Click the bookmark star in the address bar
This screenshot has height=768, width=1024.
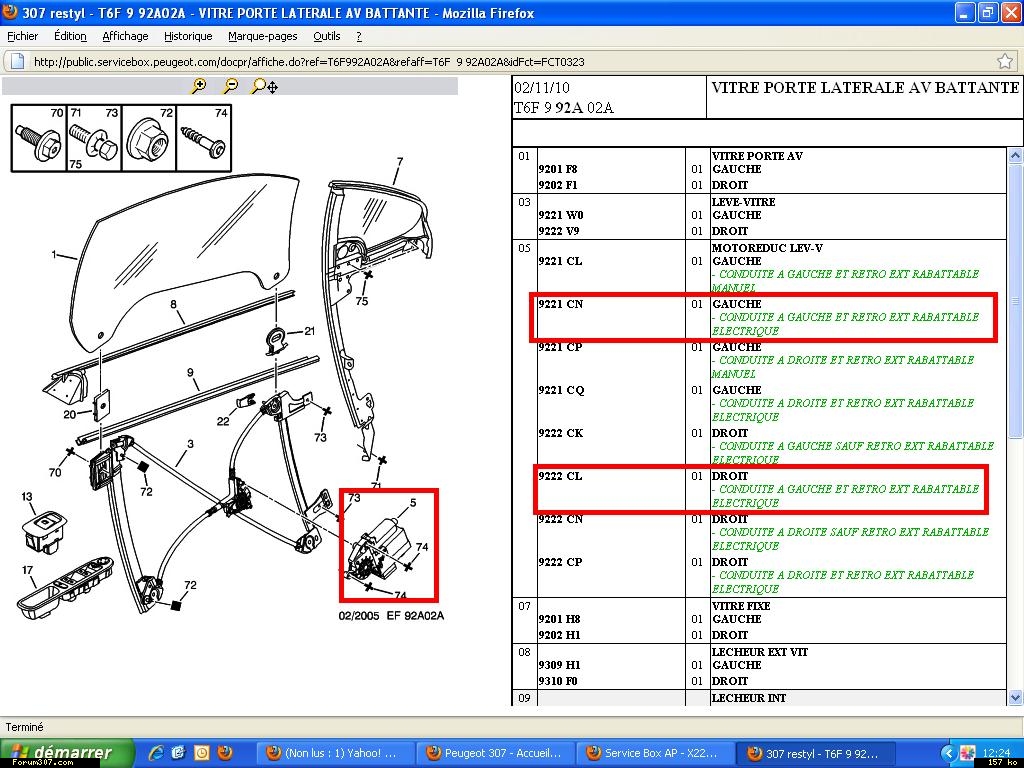(1005, 61)
